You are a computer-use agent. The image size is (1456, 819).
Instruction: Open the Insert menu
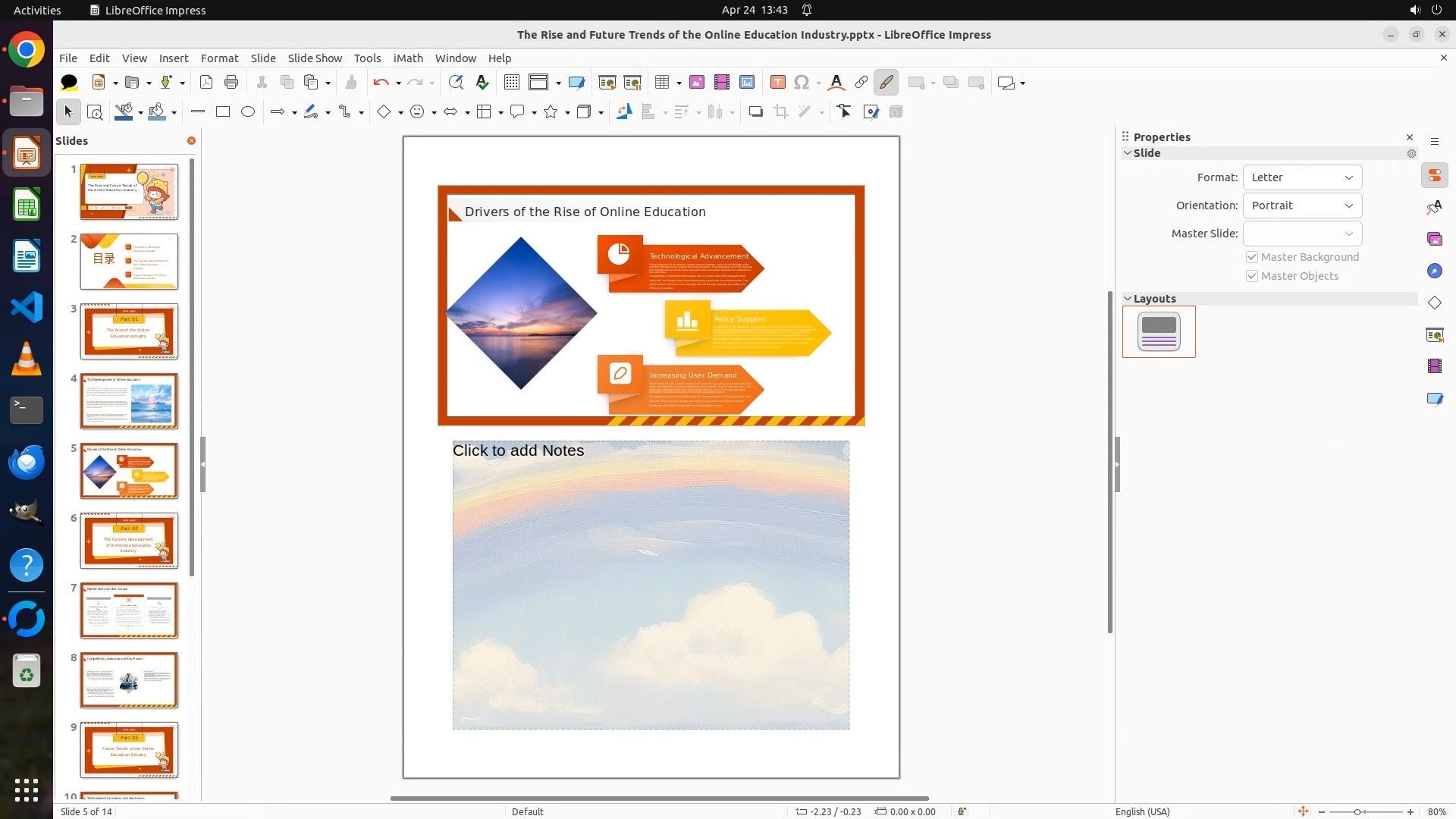pos(174,58)
